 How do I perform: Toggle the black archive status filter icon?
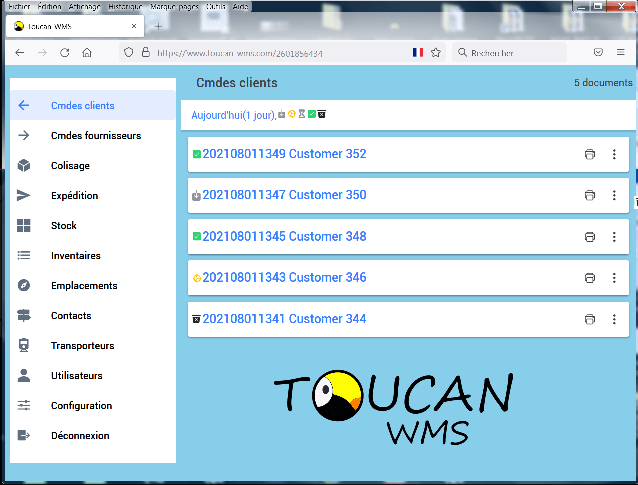tap(321, 114)
